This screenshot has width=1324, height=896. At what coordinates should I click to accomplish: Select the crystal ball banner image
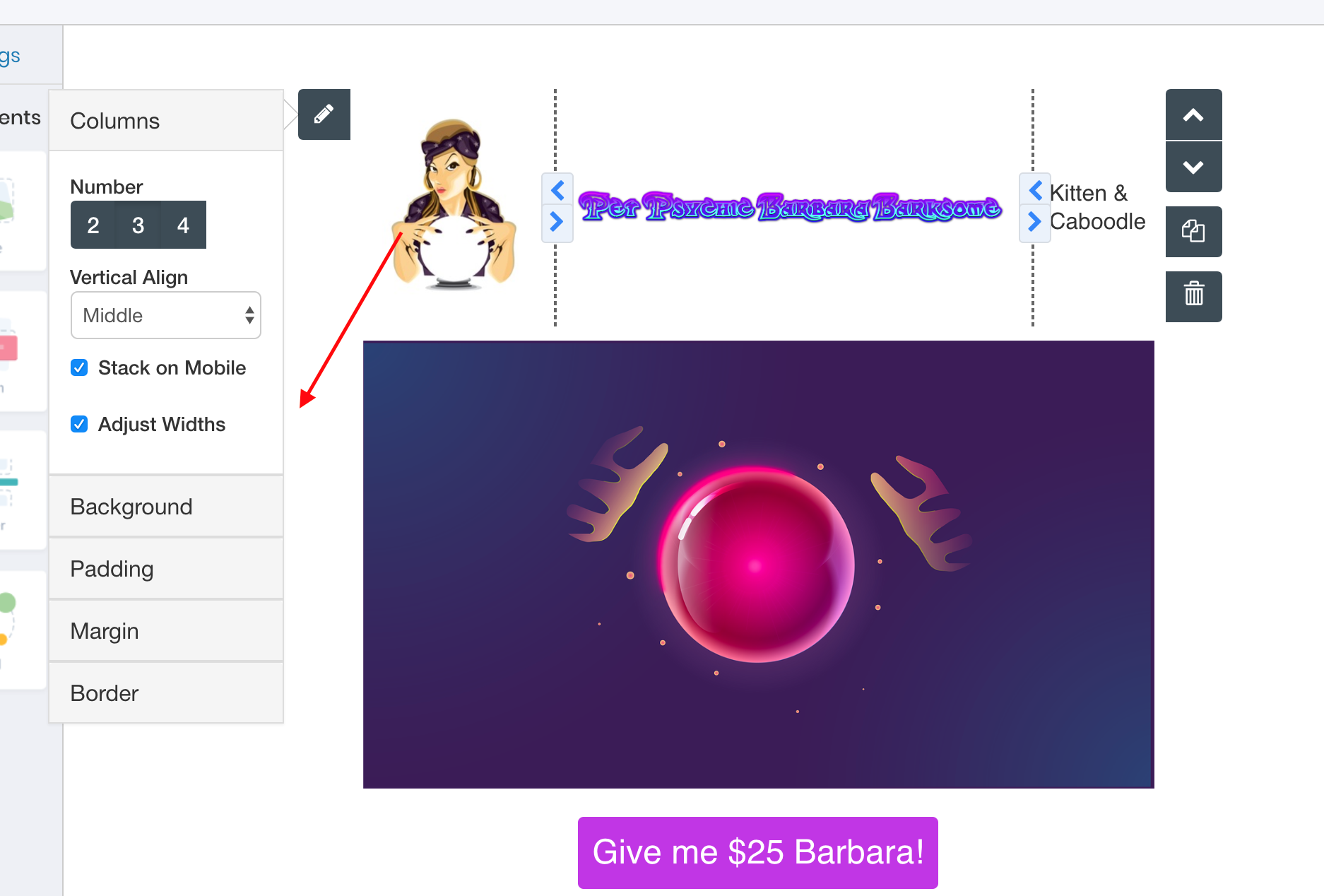click(759, 565)
